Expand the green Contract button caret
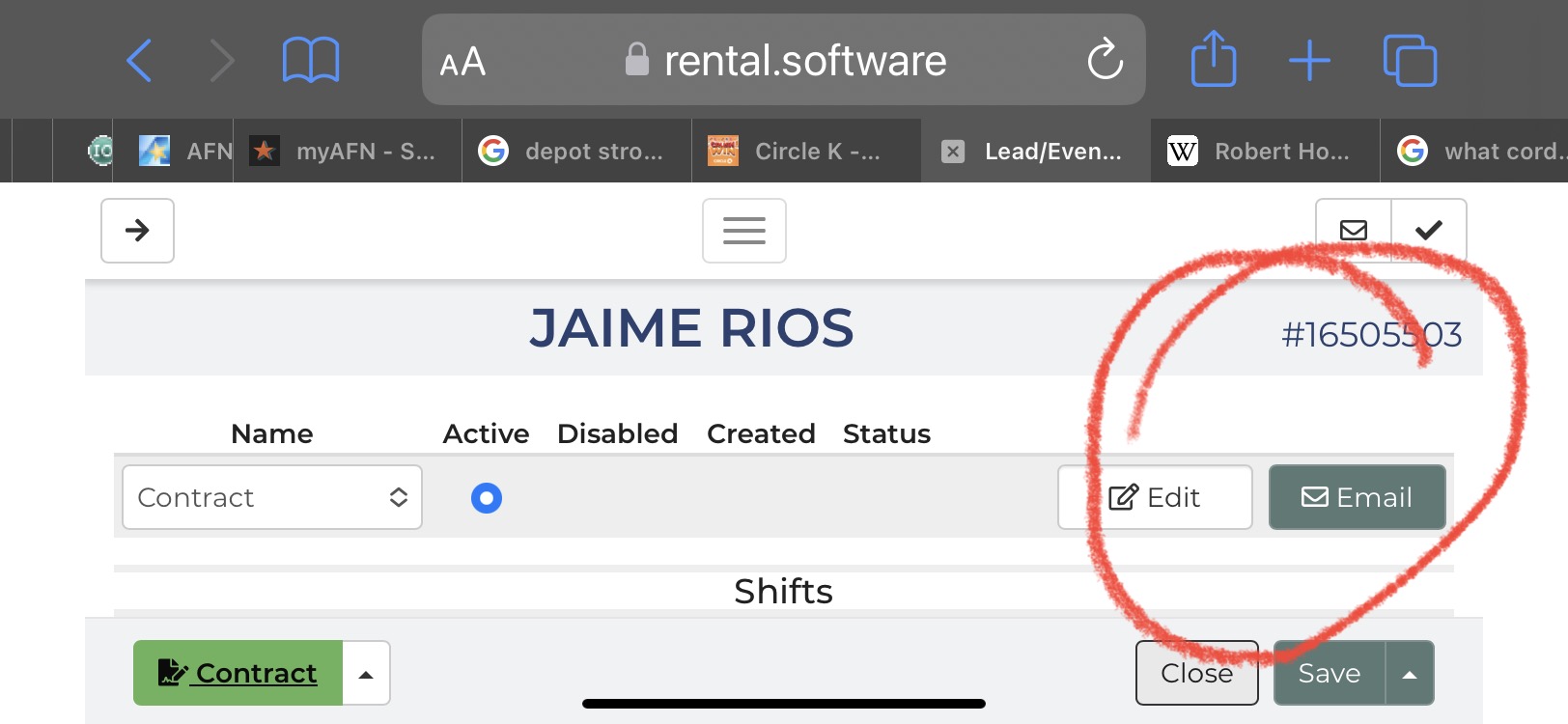Screen dimensions: 1568x724 tap(366, 674)
